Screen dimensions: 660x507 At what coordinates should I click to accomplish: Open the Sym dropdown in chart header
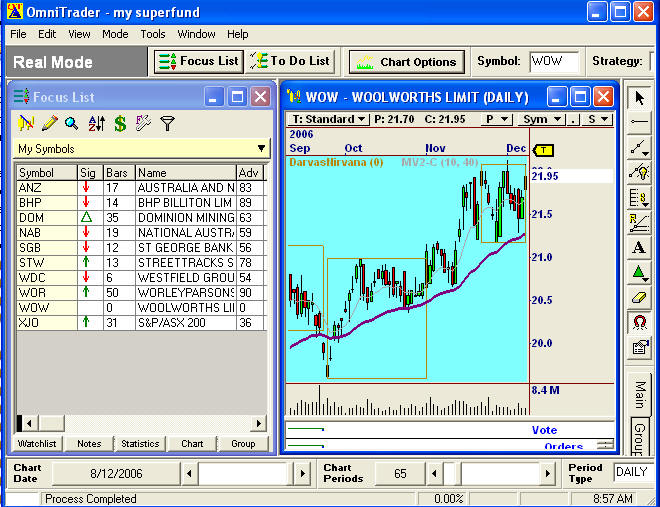click(541, 119)
